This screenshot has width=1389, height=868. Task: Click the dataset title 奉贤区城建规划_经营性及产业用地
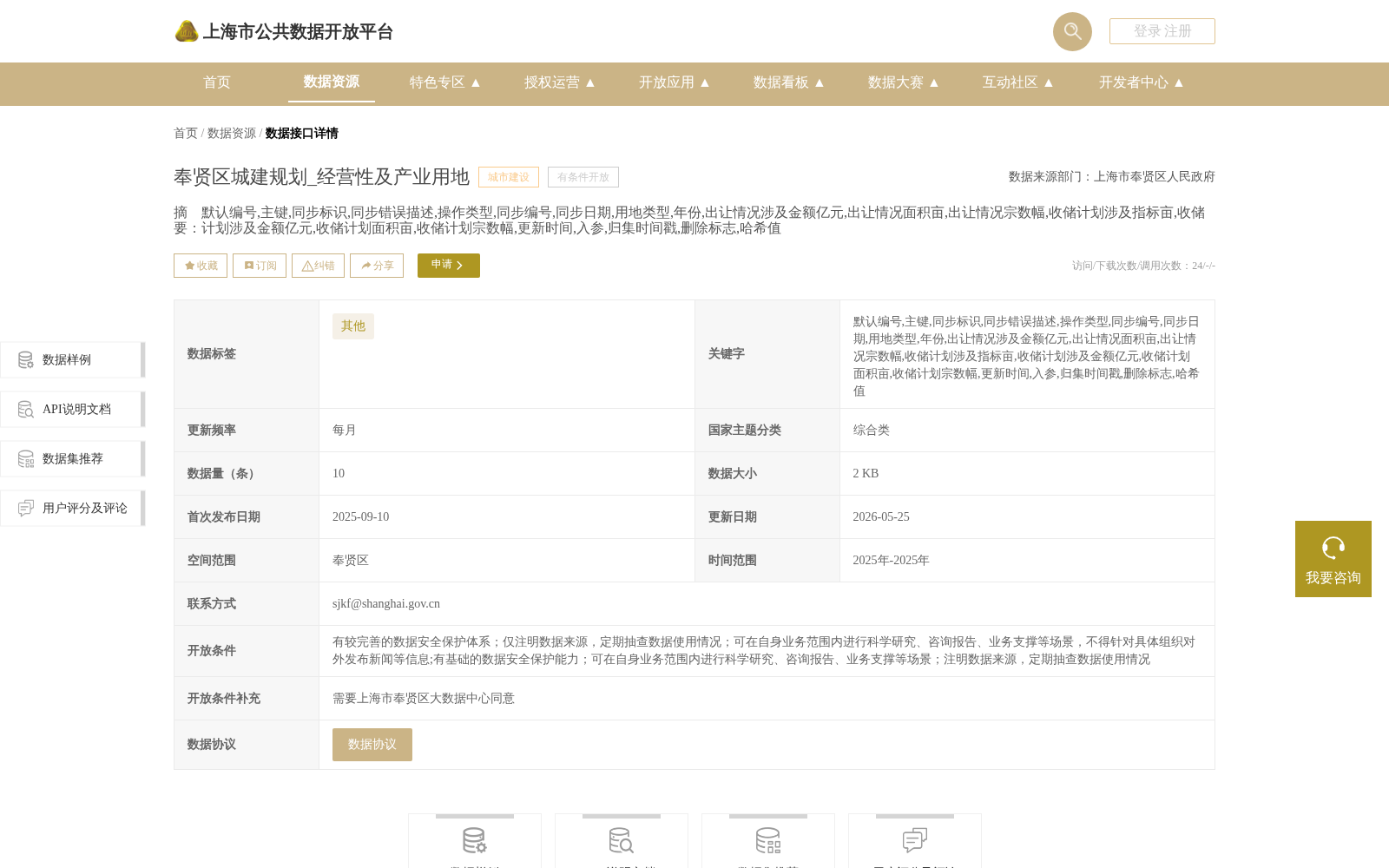[321, 177]
